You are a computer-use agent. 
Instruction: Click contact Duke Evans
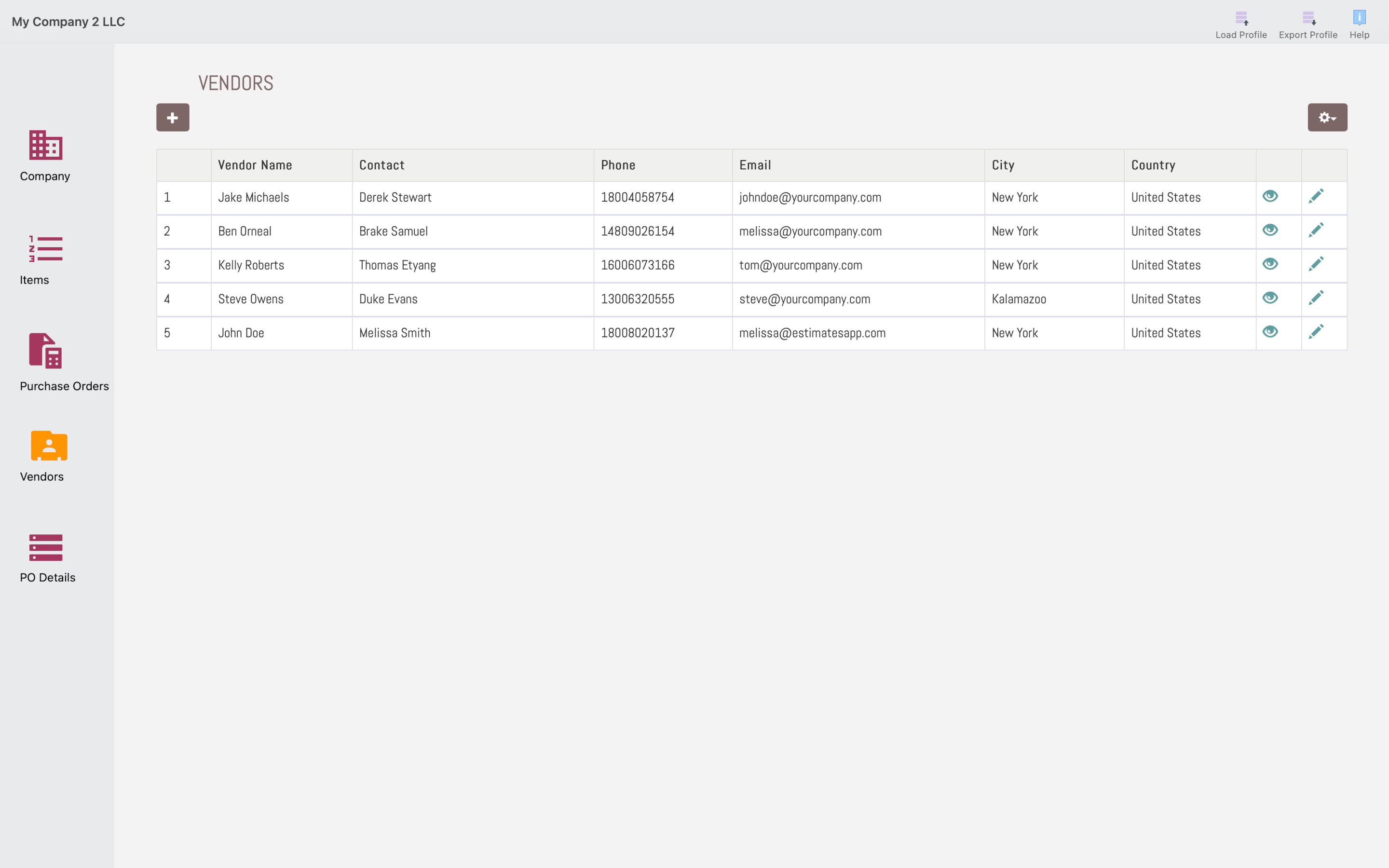[389, 299]
